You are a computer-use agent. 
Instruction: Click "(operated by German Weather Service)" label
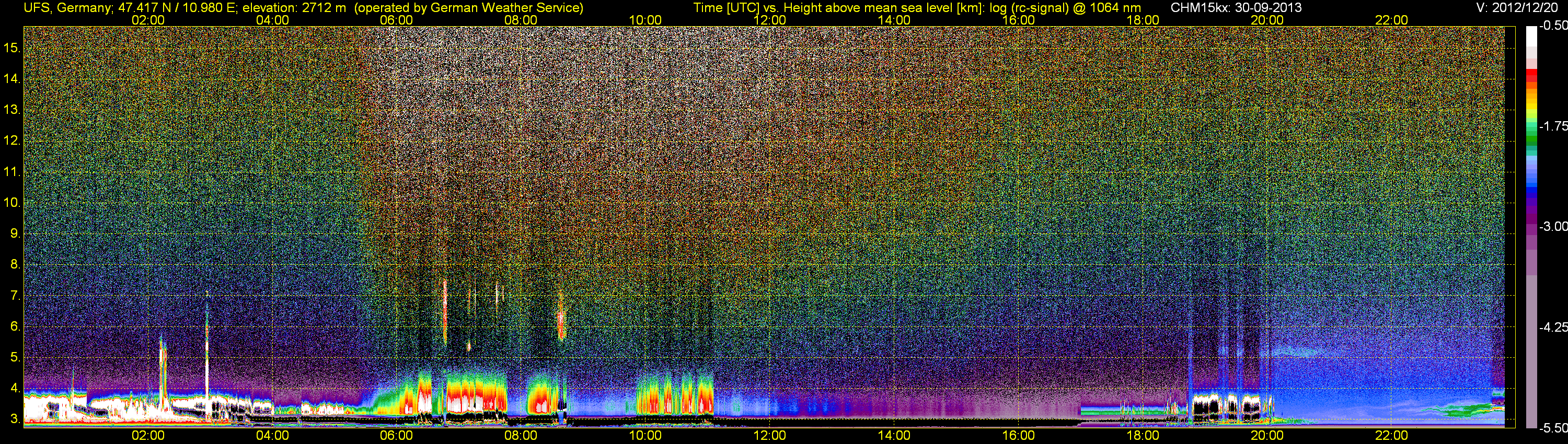(x=469, y=8)
